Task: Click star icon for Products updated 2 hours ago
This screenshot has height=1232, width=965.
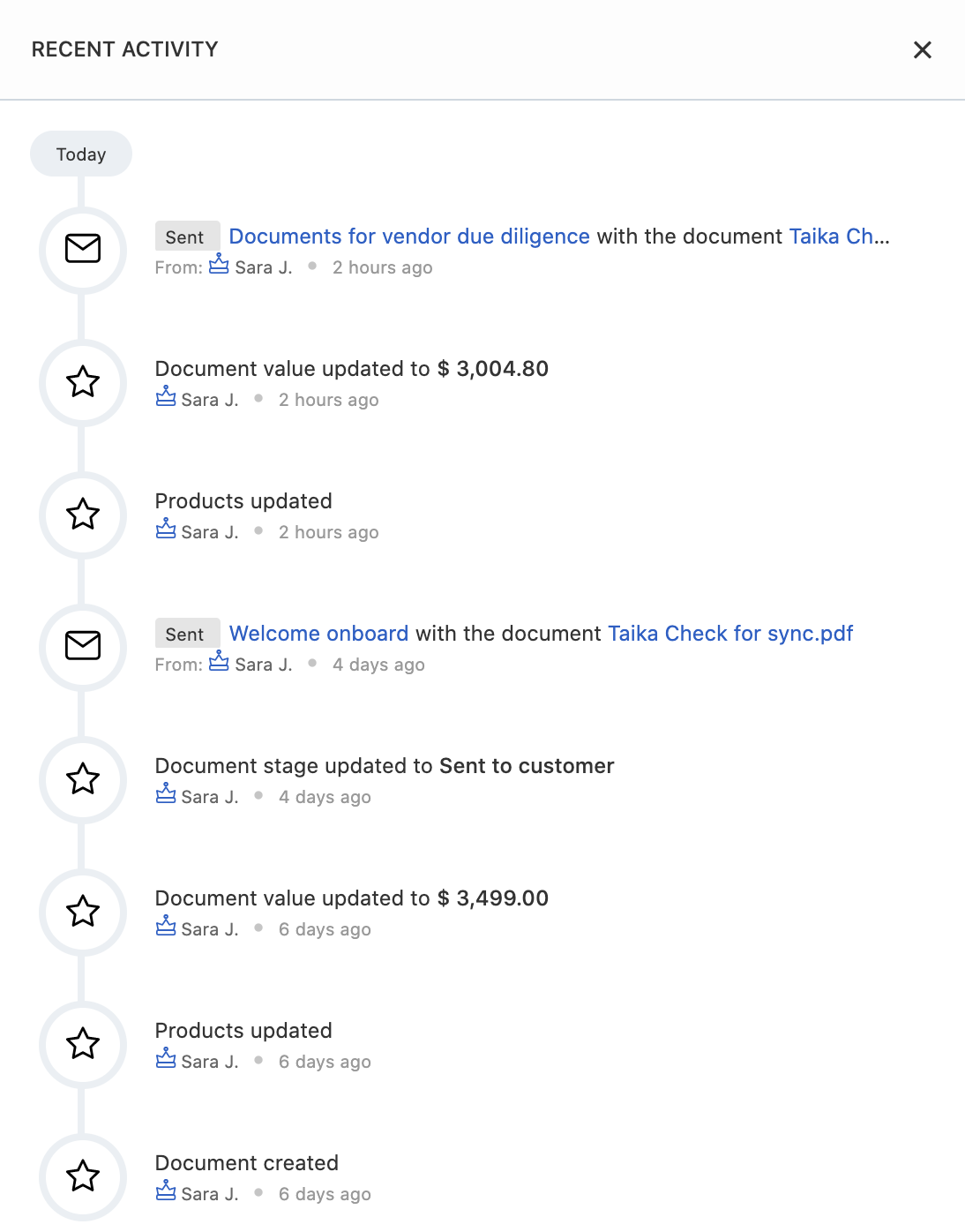Action: [x=83, y=515]
